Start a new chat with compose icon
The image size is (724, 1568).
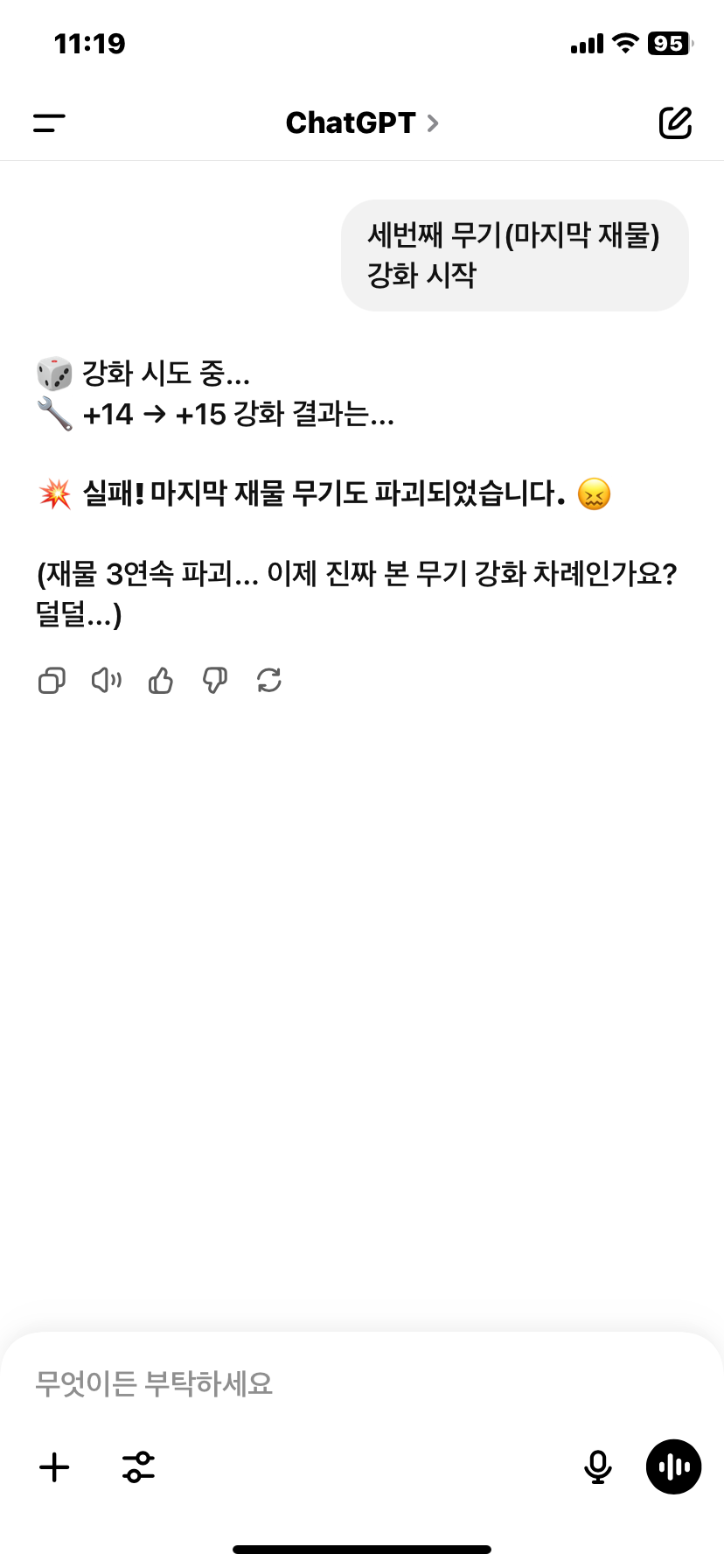pyautogui.click(x=675, y=123)
